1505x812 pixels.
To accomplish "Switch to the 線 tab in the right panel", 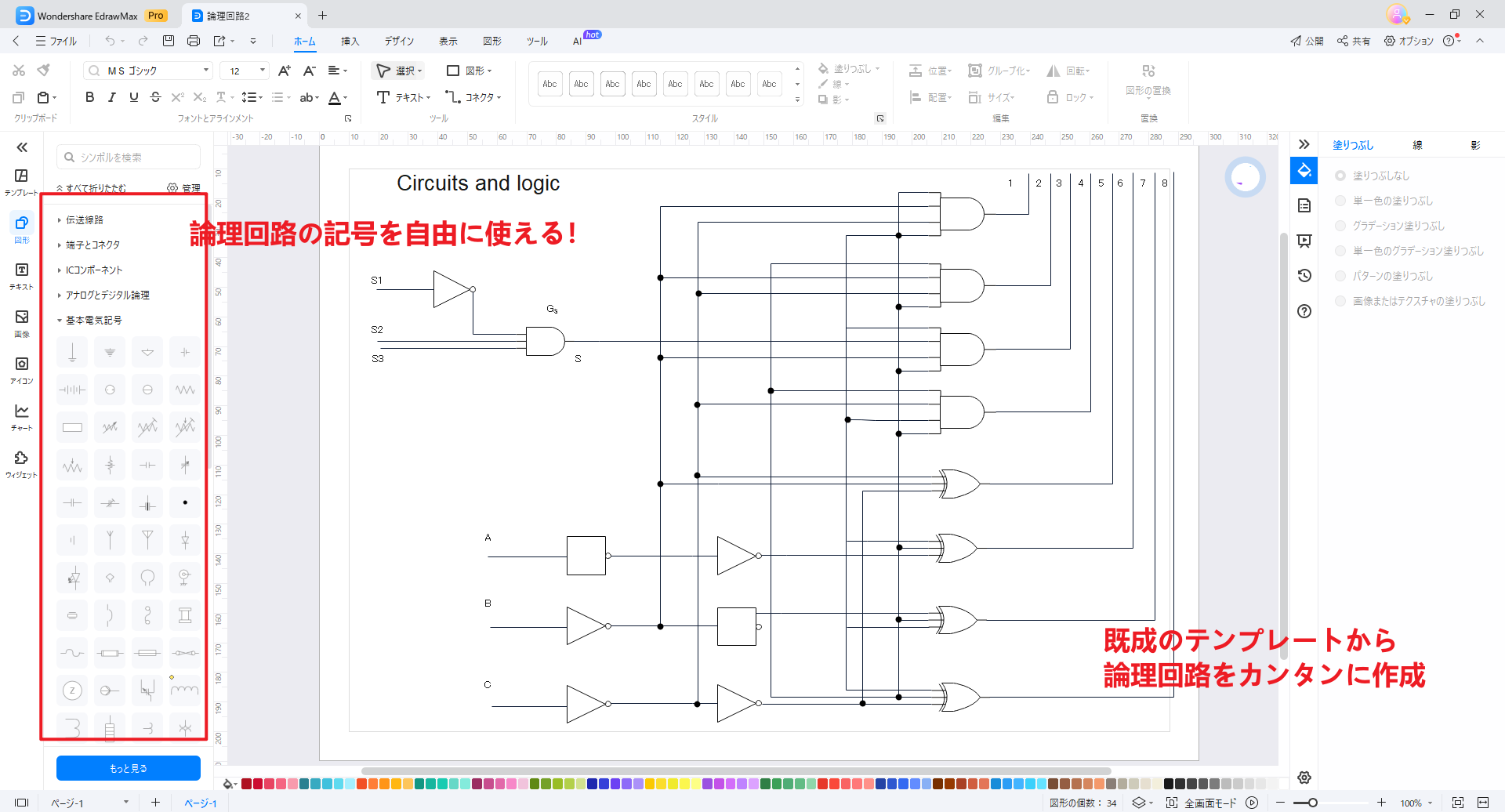I will point(1417,145).
